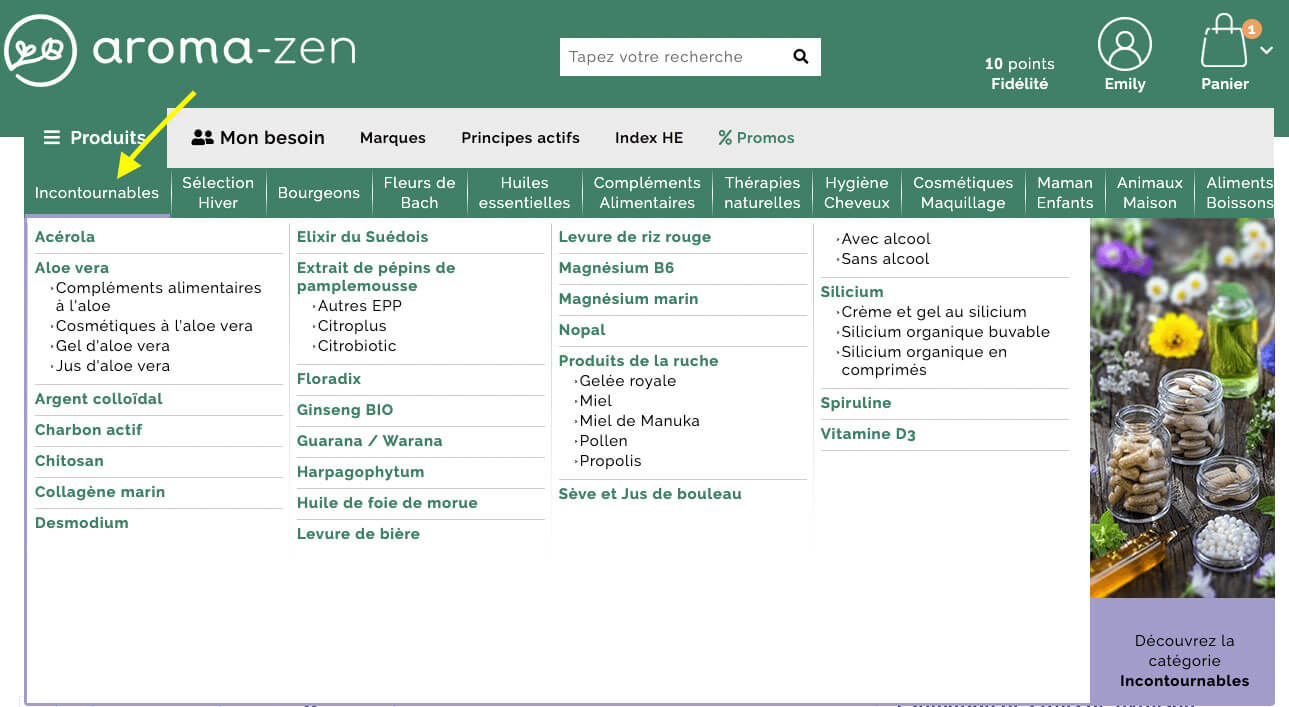The height and width of the screenshot is (707, 1289).
Task: Open the Sève et Jus de bouleau link
Action: [x=650, y=494]
